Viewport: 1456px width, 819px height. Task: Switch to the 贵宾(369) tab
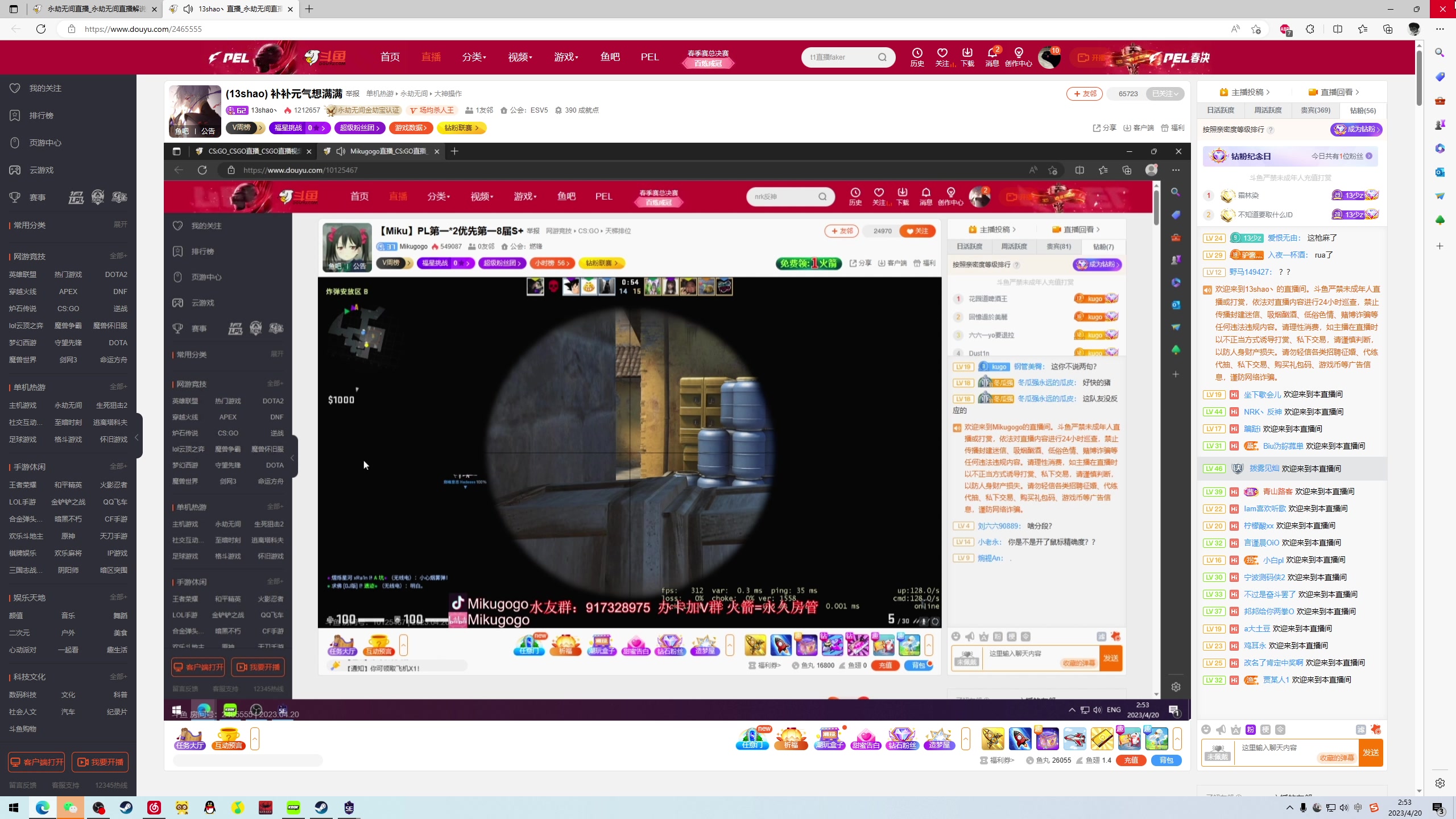pyautogui.click(x=1316, y=110)
